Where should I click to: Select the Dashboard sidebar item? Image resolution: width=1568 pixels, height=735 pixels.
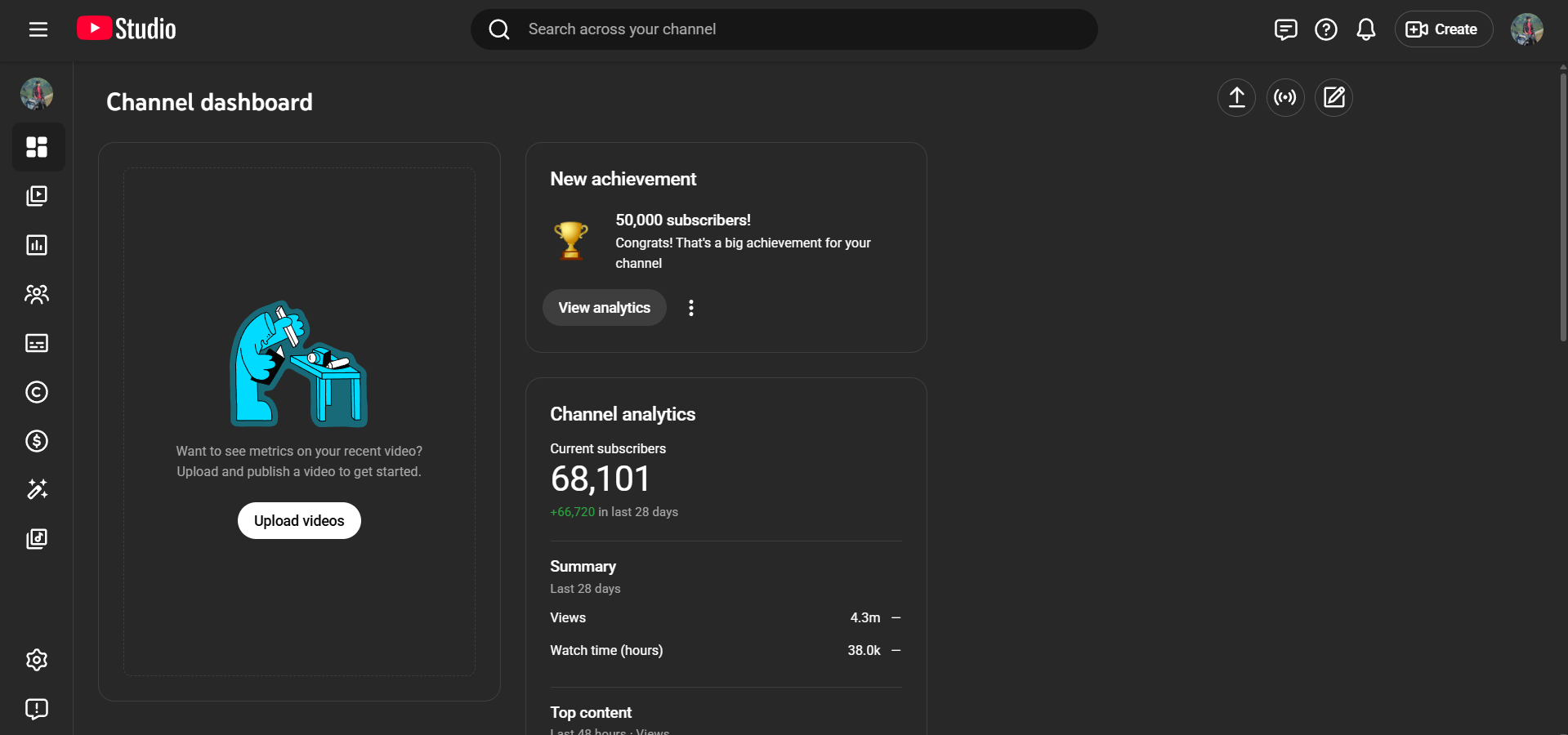(x=37, y=147)
